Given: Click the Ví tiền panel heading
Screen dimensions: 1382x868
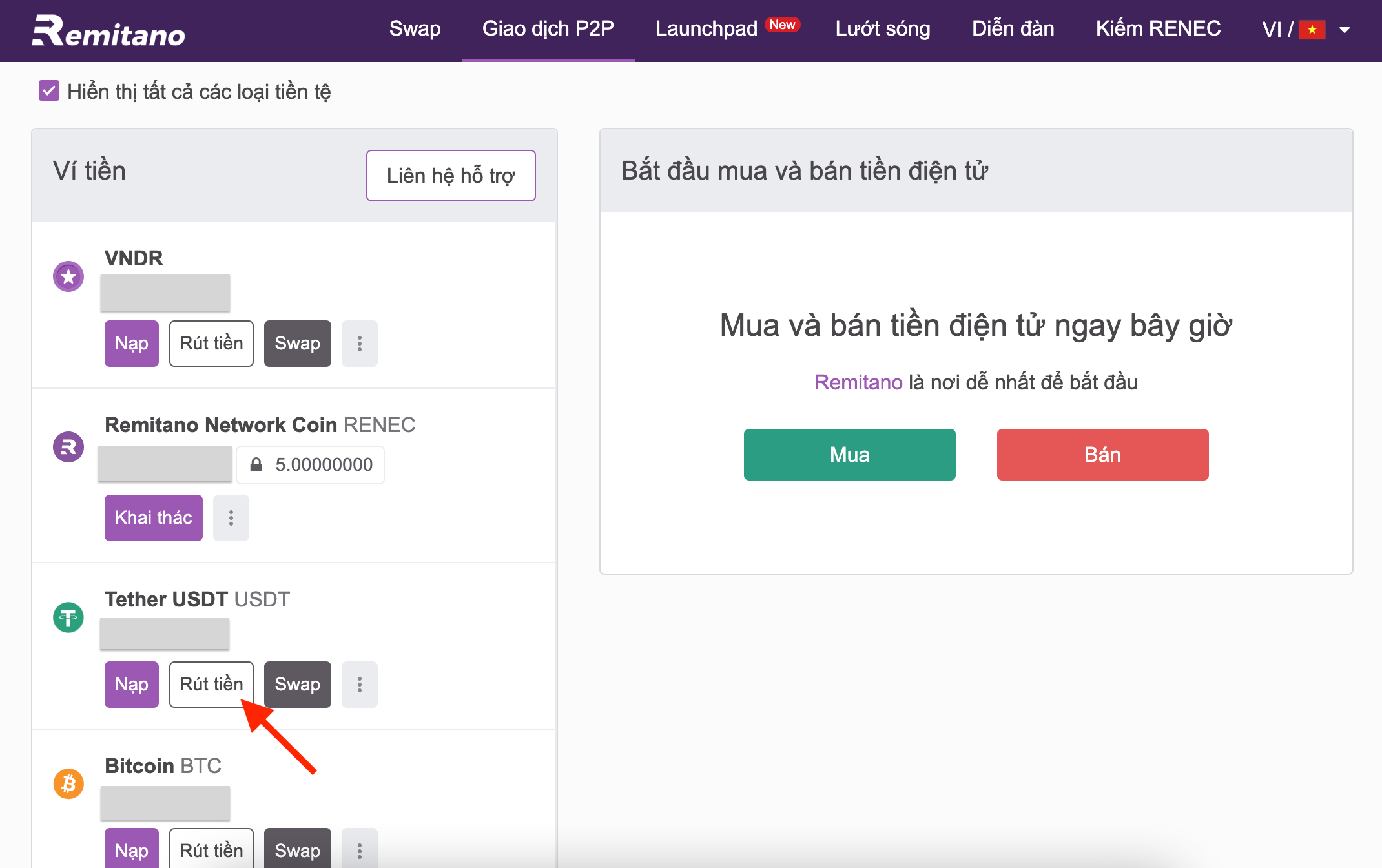Looking at the screenshot, I should (x=89, y=171).
